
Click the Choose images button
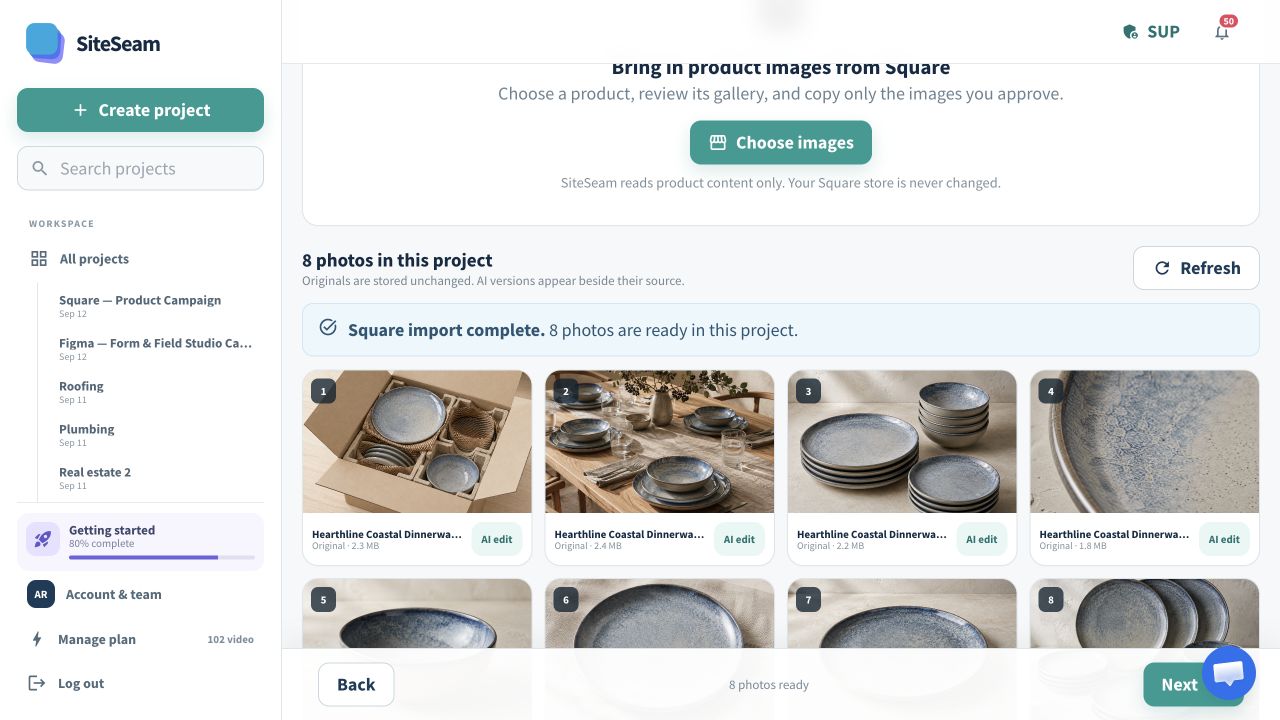click(x=781, y=143)
